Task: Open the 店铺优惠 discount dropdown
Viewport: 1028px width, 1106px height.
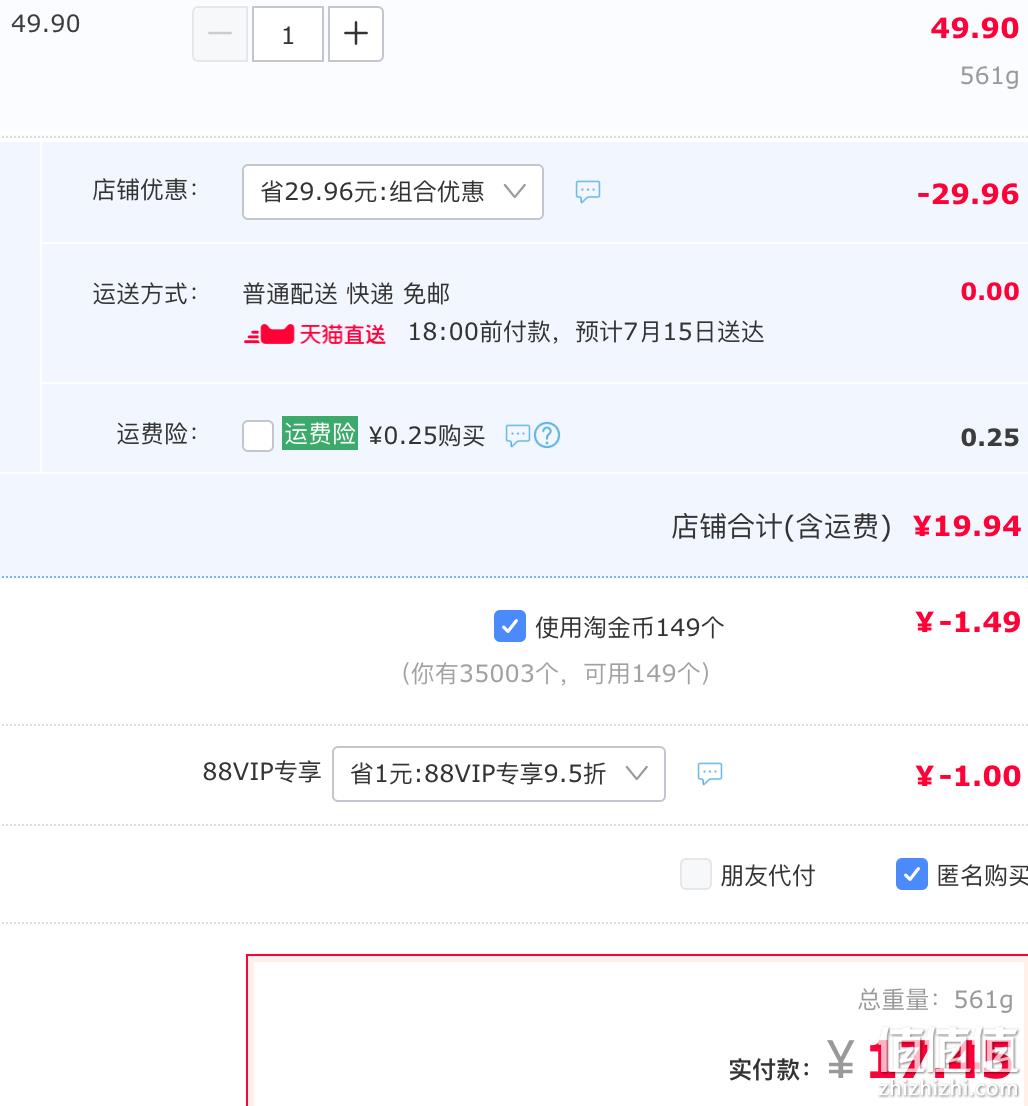Action: click(x=392, y=192)
